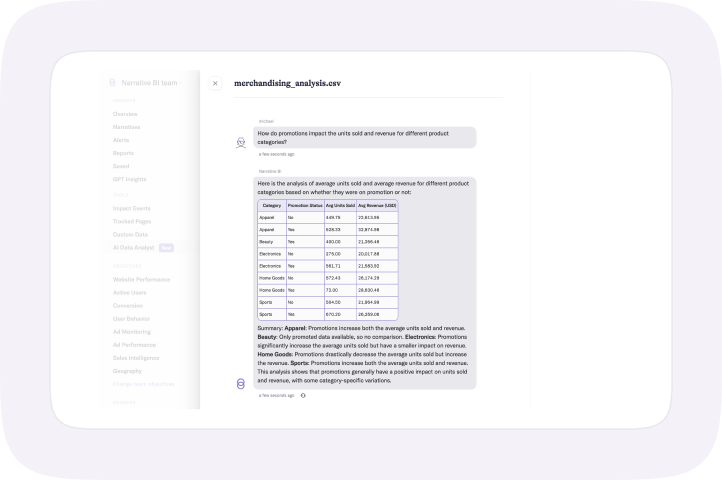This screenshot has width=722, height=480.
Task: Click the 449.75 units cell
Action: [340, 217]
